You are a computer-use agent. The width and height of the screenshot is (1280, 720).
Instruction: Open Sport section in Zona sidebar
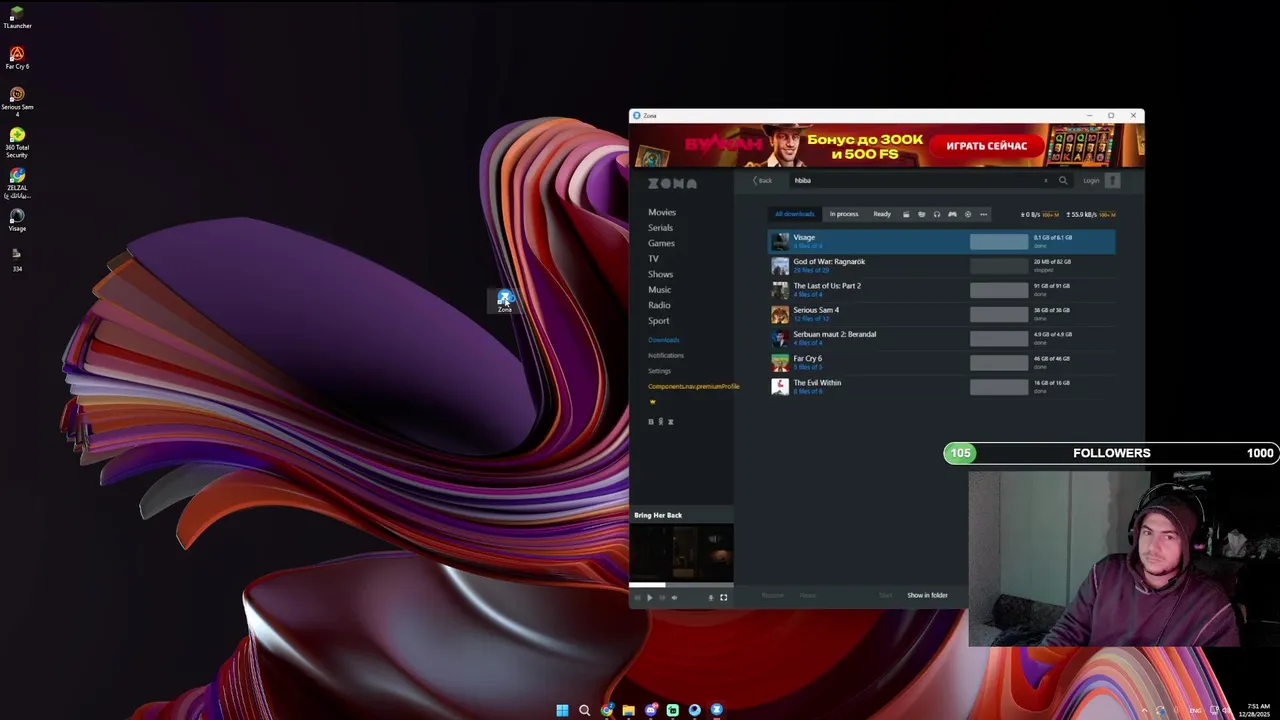pos(658,321)
